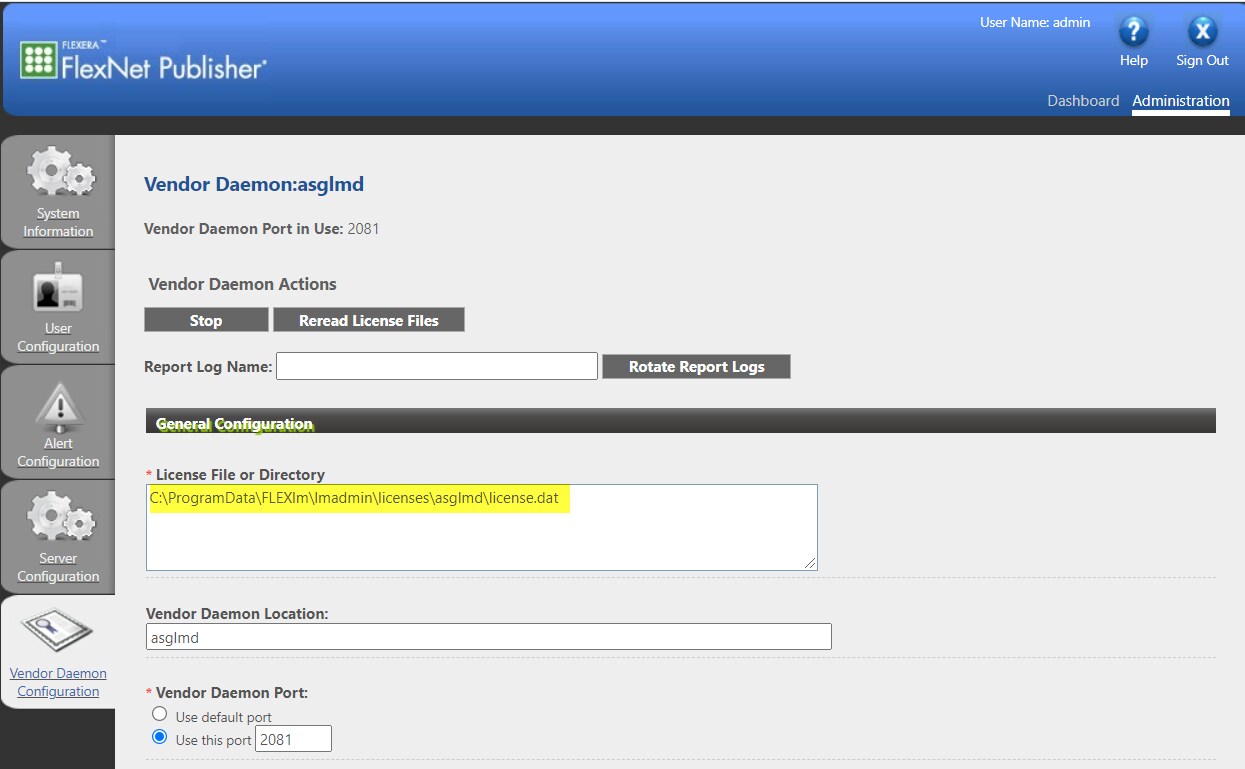Screen dimensions: 1245x769
Task: Select the Use this port radio button
Action: pos(159,738)
